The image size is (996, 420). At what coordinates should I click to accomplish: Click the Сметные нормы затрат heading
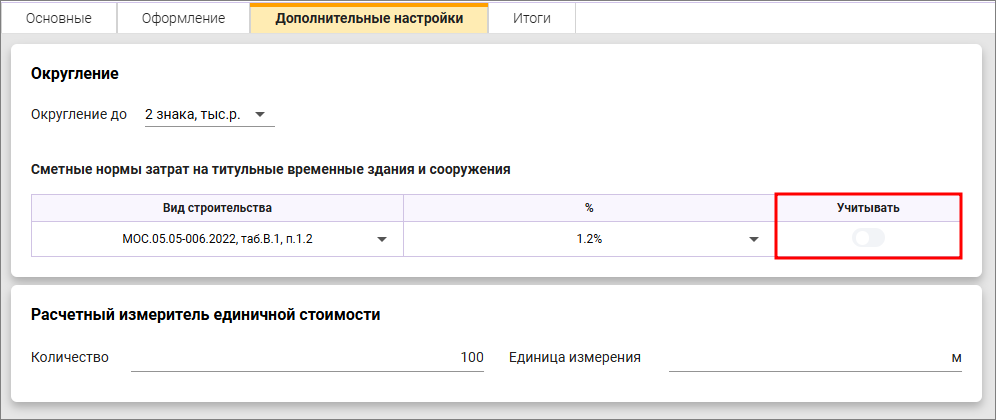(271, 169)
